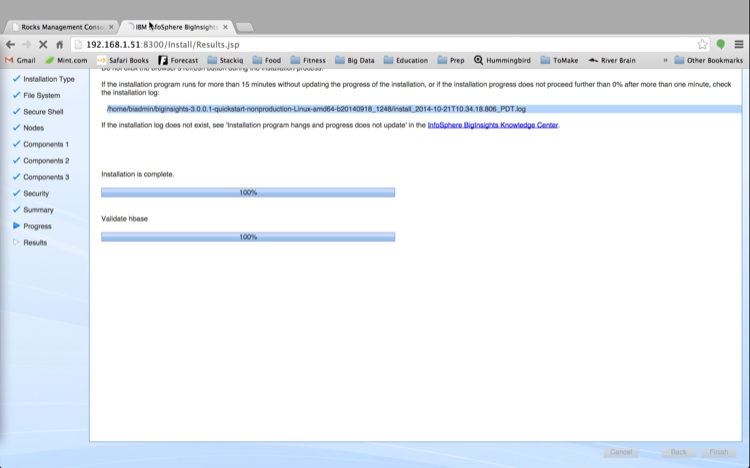This screenshot has width=750, height=468.
Task: Click the 'Validate hbase' status text
Action: click(x=124, y=219)
